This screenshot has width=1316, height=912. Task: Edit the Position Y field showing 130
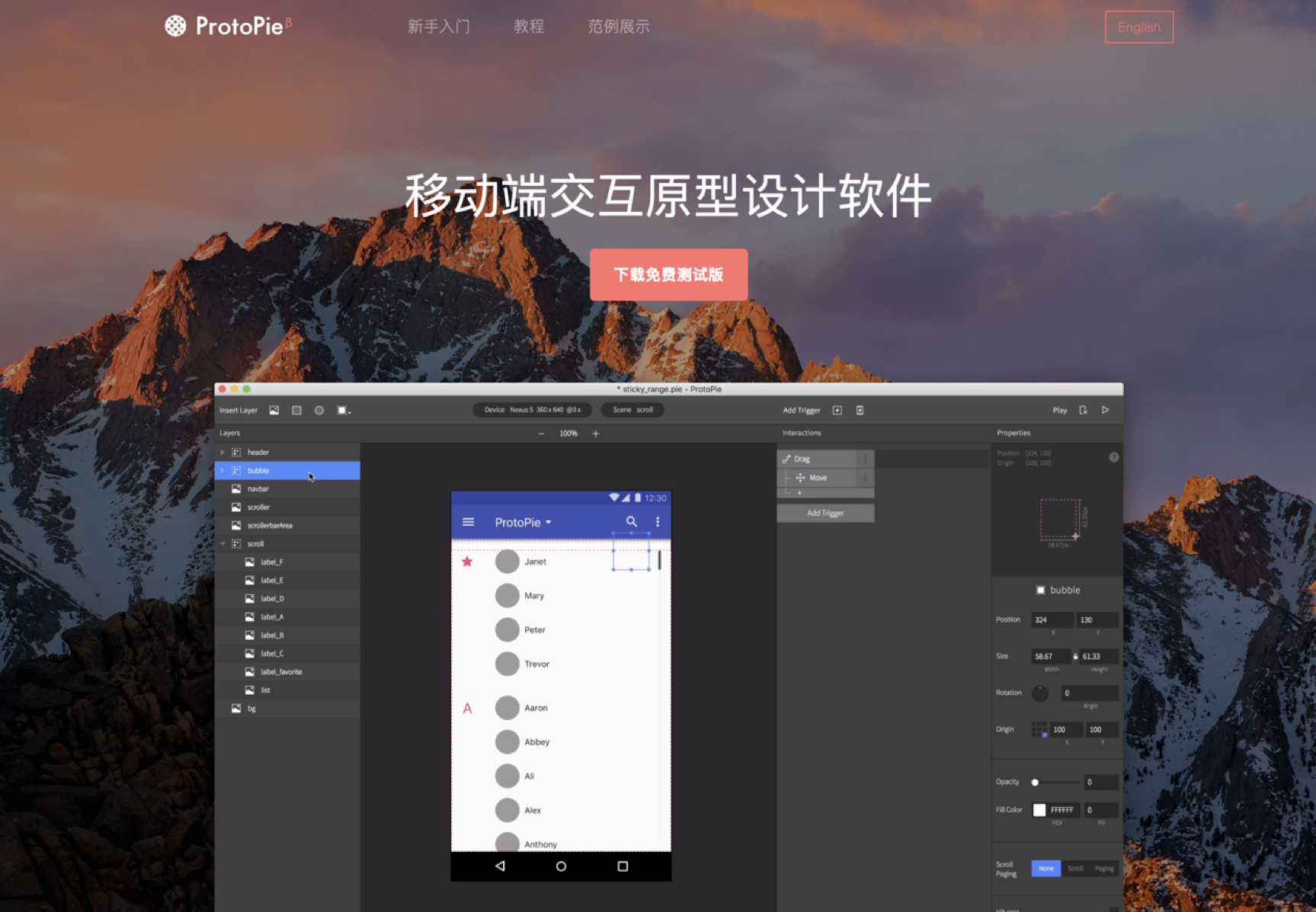(1097, 620)
